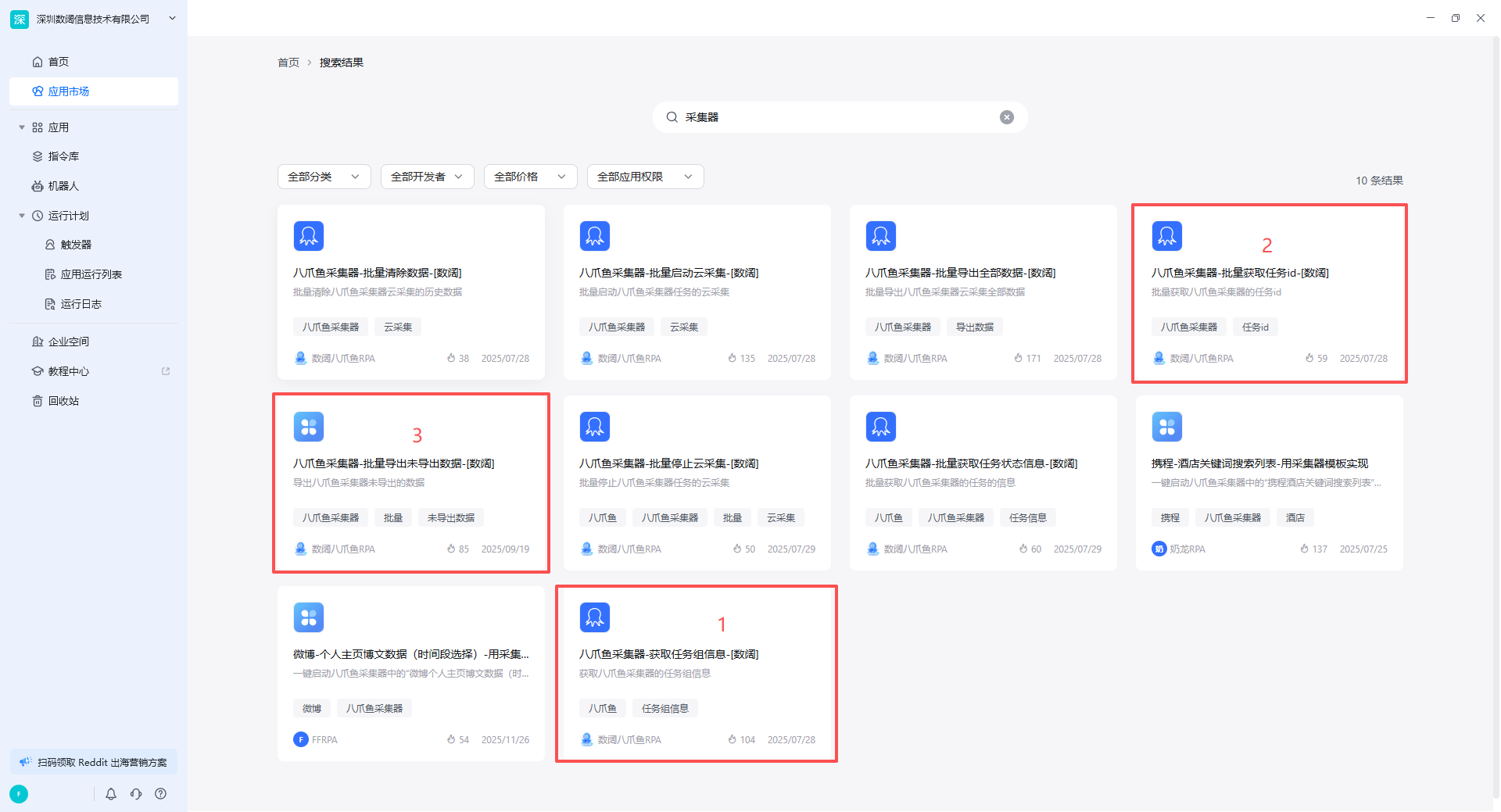Click the FFRPA developer avatar
The height and width of the screenshot is (812, 1501).
tap(301, 739)
